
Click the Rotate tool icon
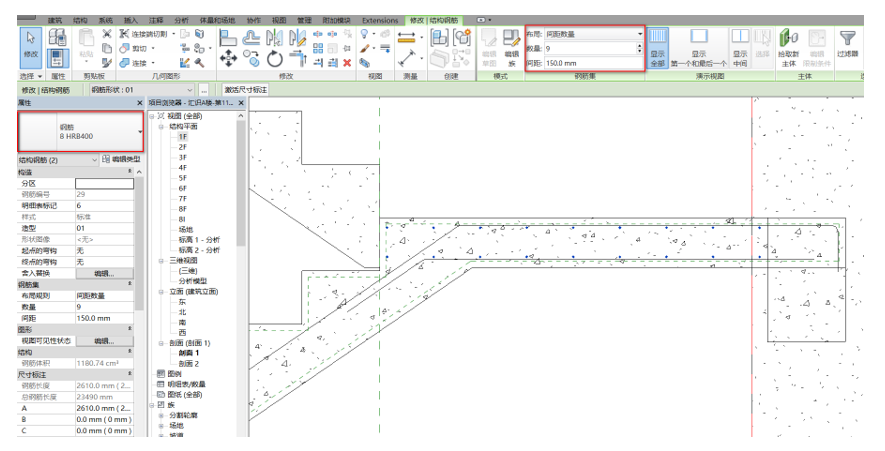(x=272, y=59)
